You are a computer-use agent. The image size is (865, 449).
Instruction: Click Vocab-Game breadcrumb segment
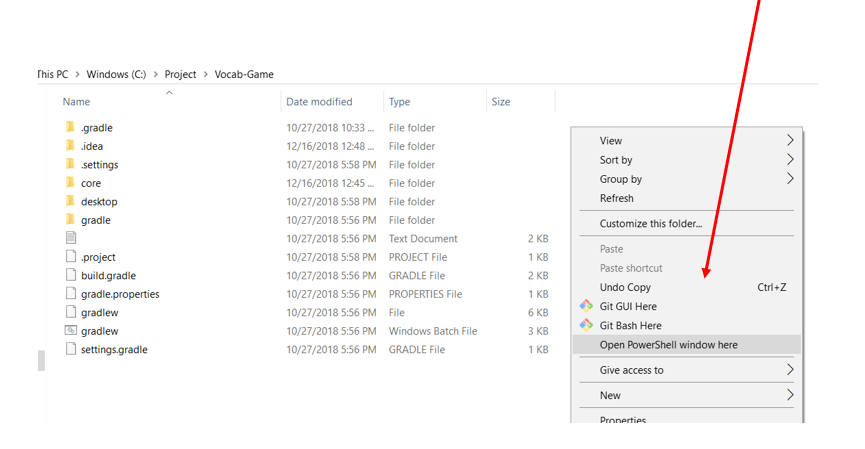(244, 74)
